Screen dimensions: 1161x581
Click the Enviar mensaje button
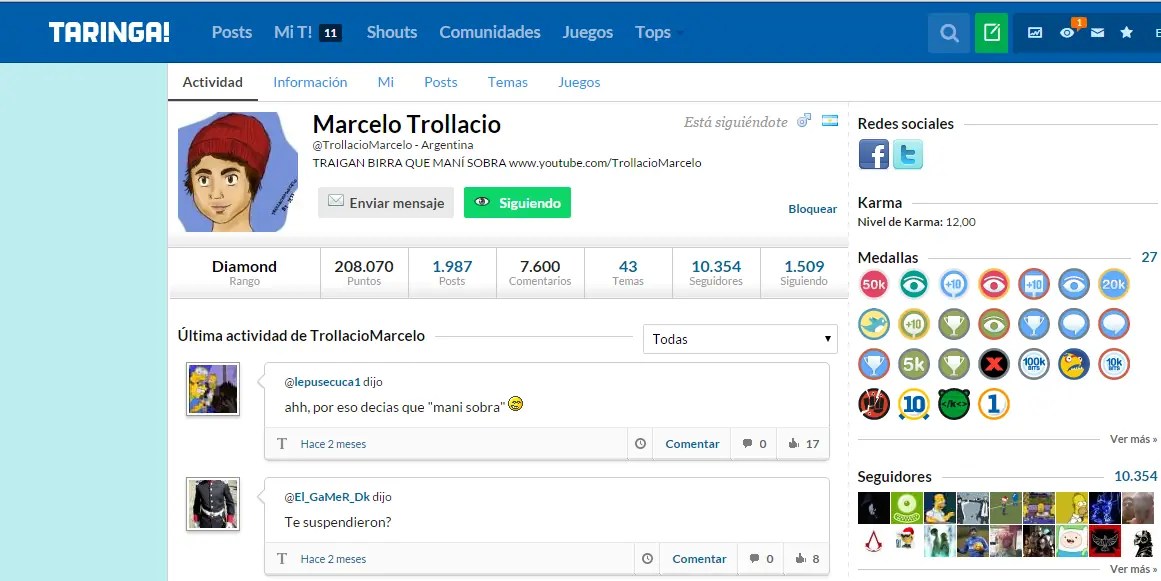click(x=386, y=203)
